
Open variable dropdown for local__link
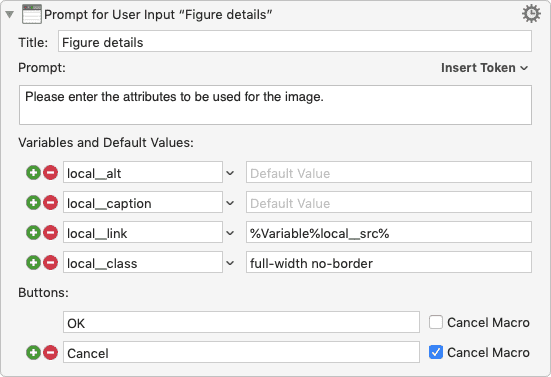pos(230,233)
